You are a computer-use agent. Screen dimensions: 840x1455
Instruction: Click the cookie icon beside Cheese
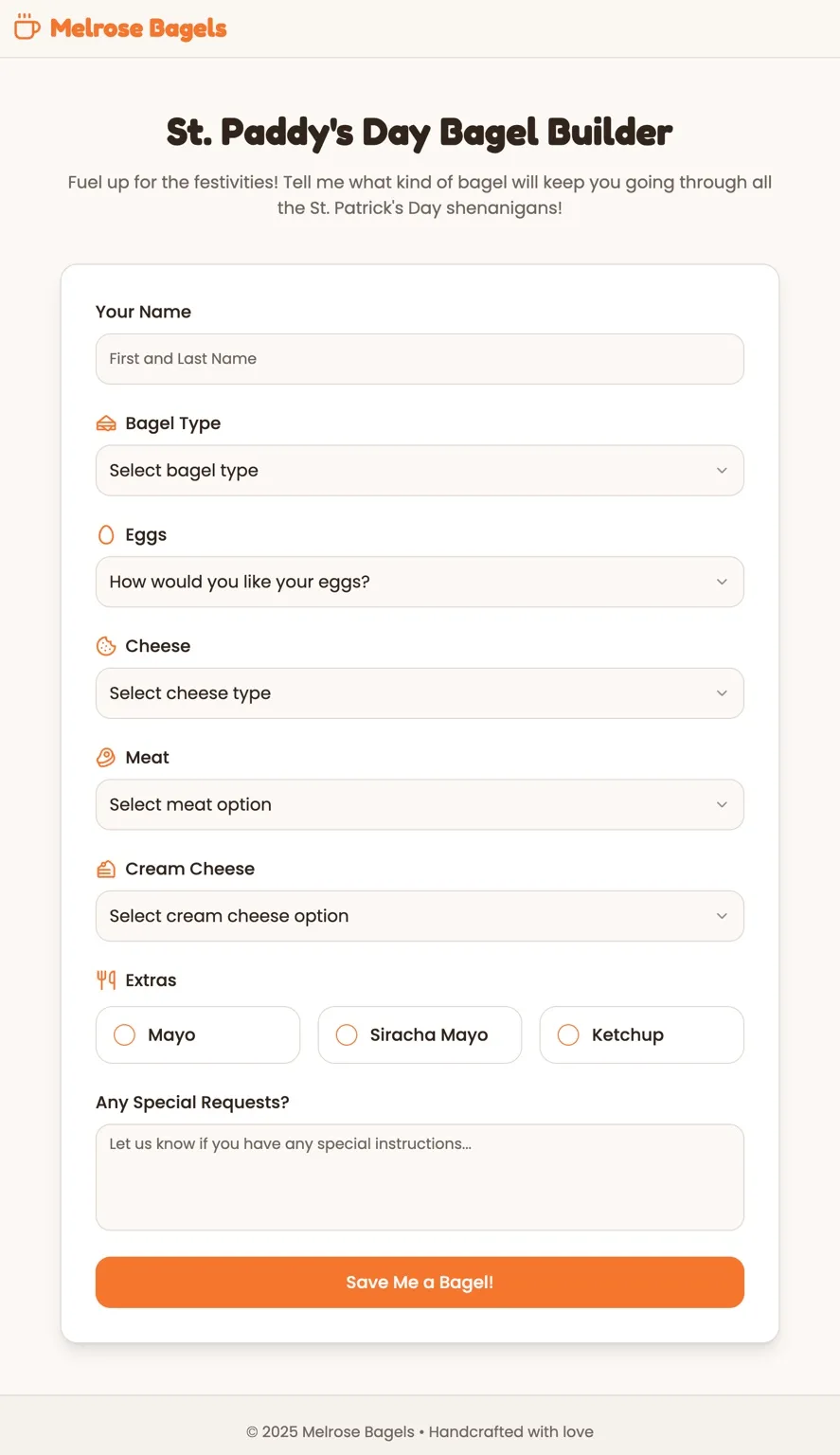click(106, 646)
